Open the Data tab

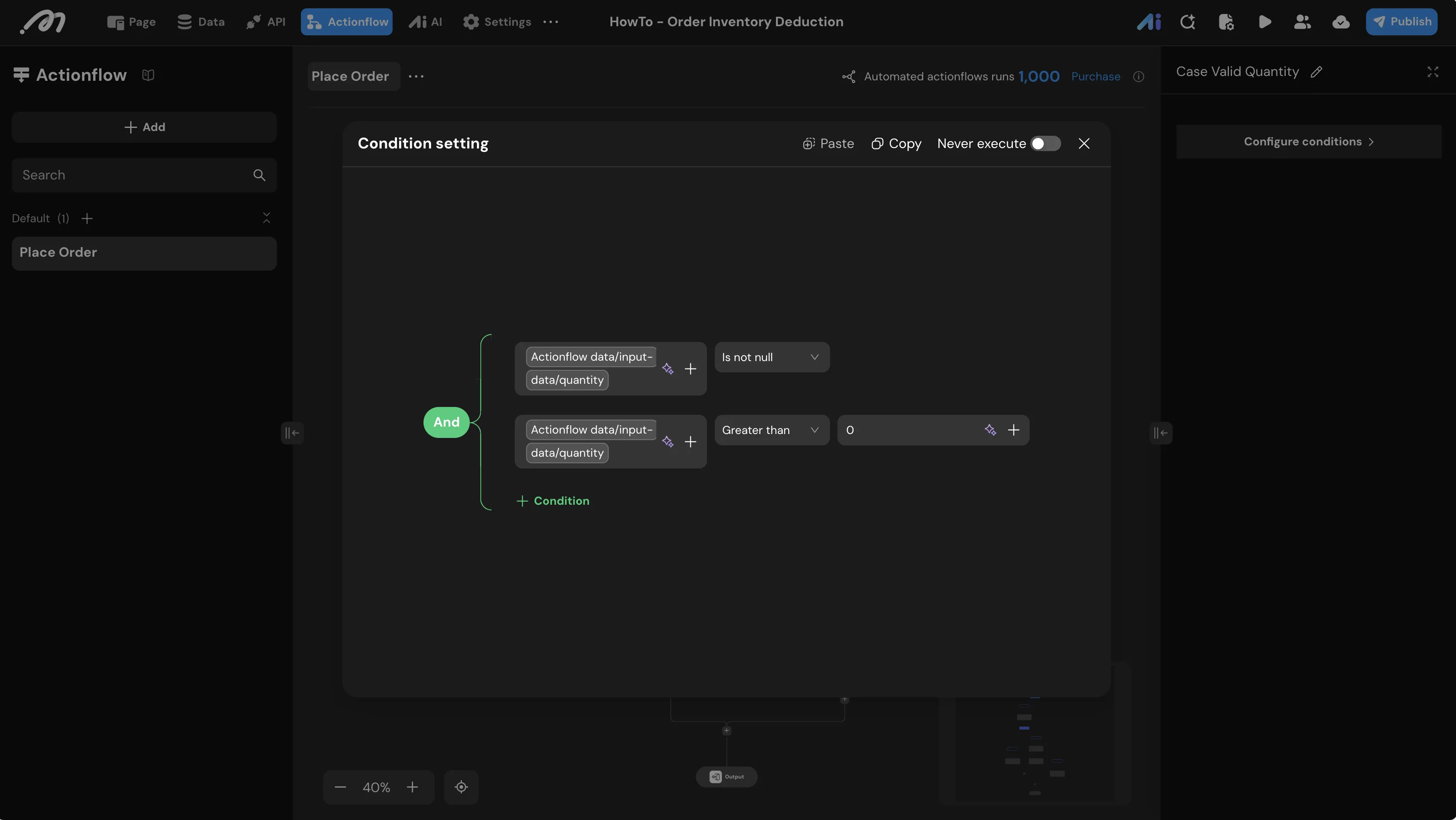200,22
